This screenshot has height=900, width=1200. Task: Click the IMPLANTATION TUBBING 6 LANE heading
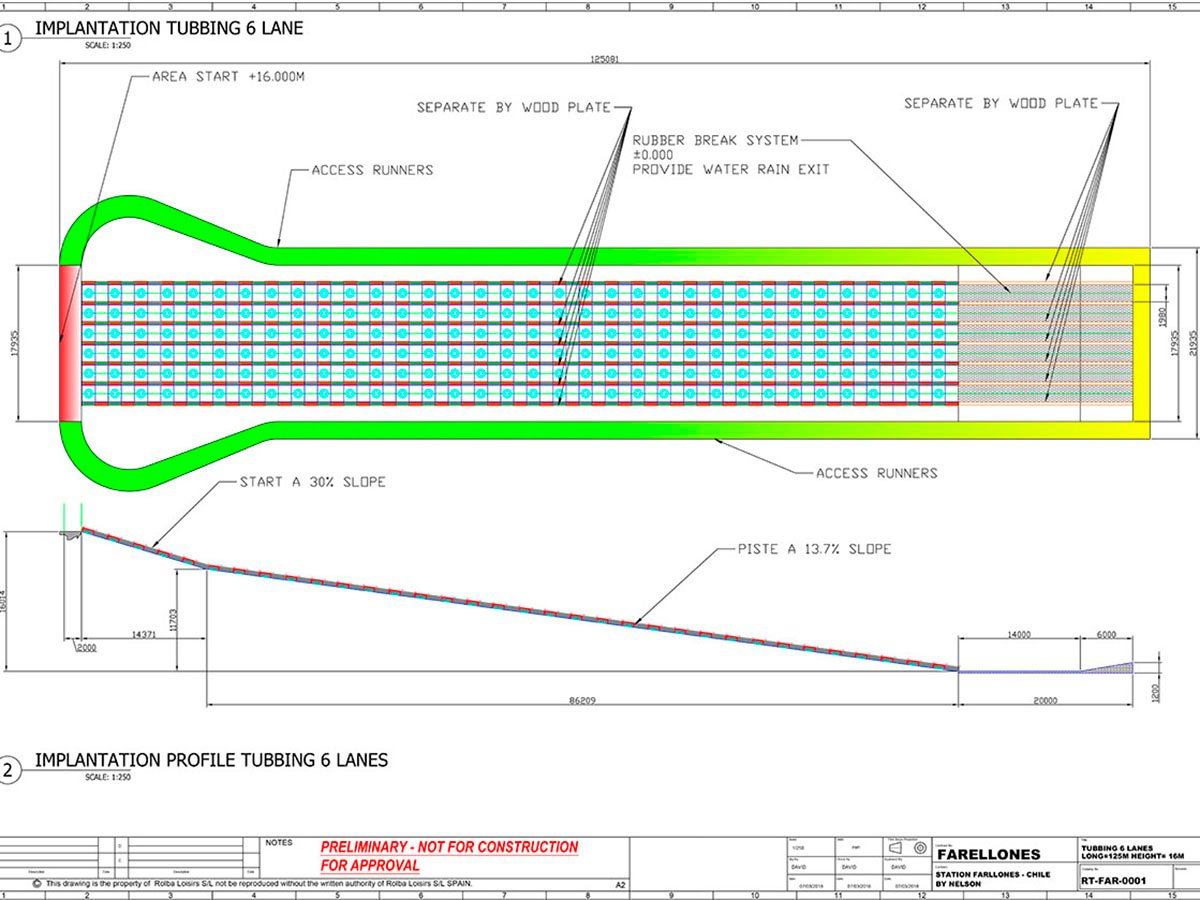click(x=168, y=29)
